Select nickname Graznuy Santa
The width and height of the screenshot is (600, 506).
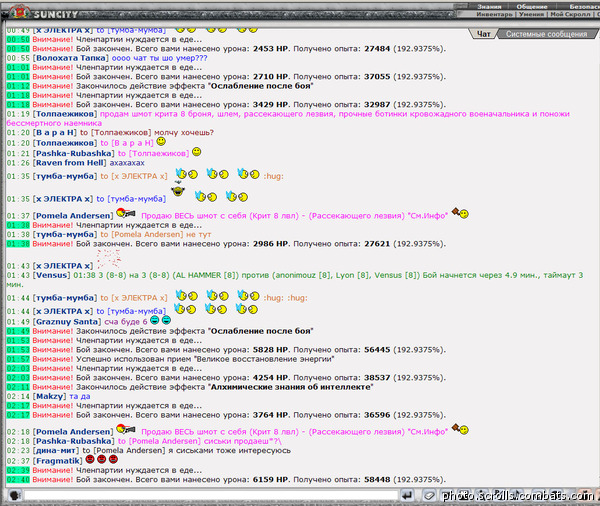pyautogui.click(x=67, y=322)
